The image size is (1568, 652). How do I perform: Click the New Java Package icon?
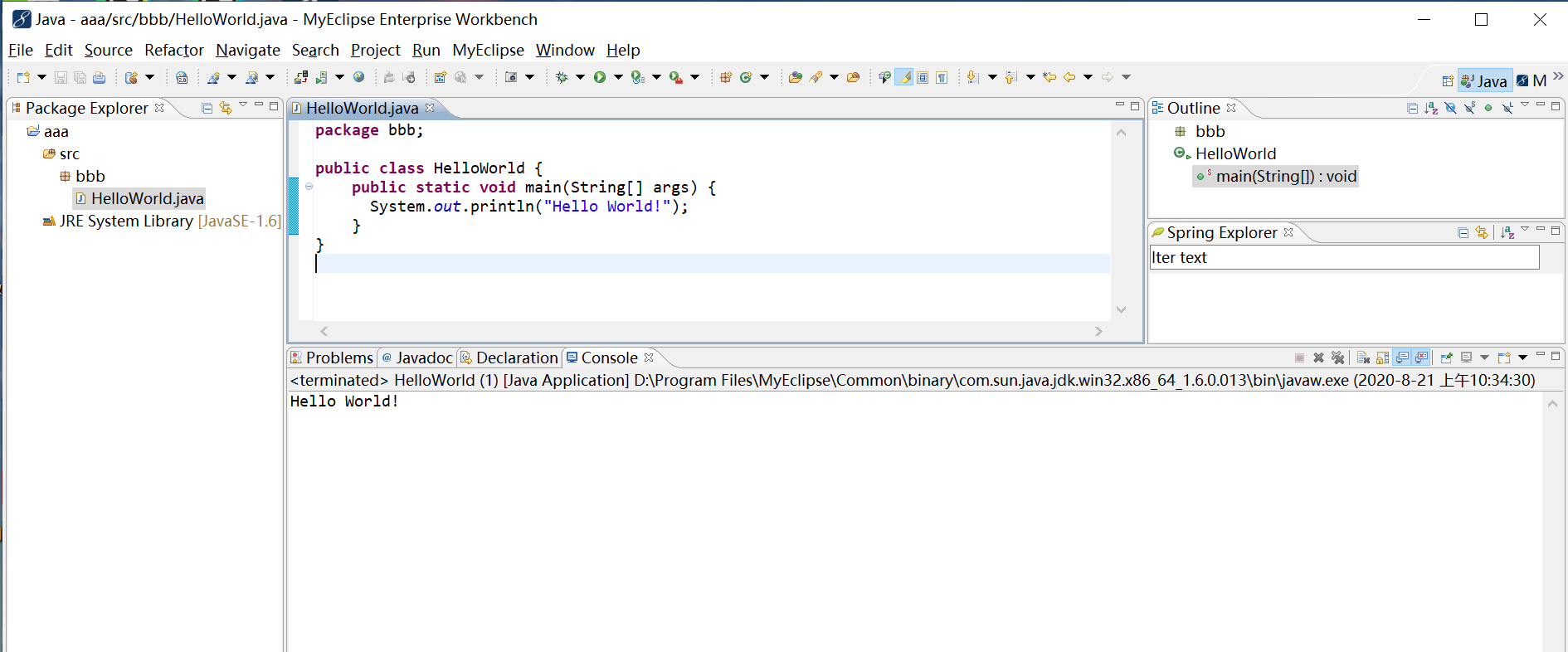[x=726, y=77]
